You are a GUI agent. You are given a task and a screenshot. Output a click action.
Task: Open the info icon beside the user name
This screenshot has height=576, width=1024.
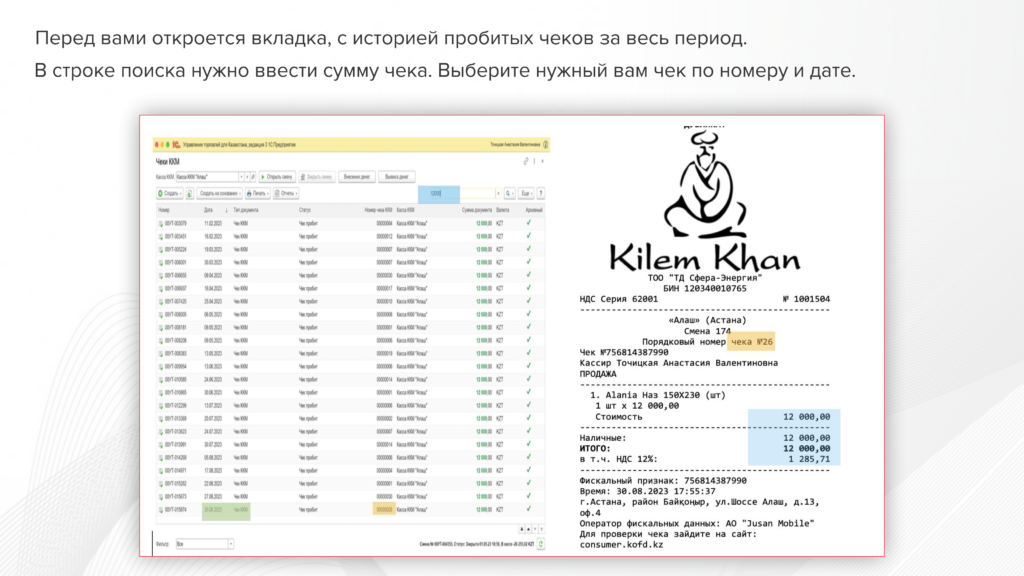(546, 144)
